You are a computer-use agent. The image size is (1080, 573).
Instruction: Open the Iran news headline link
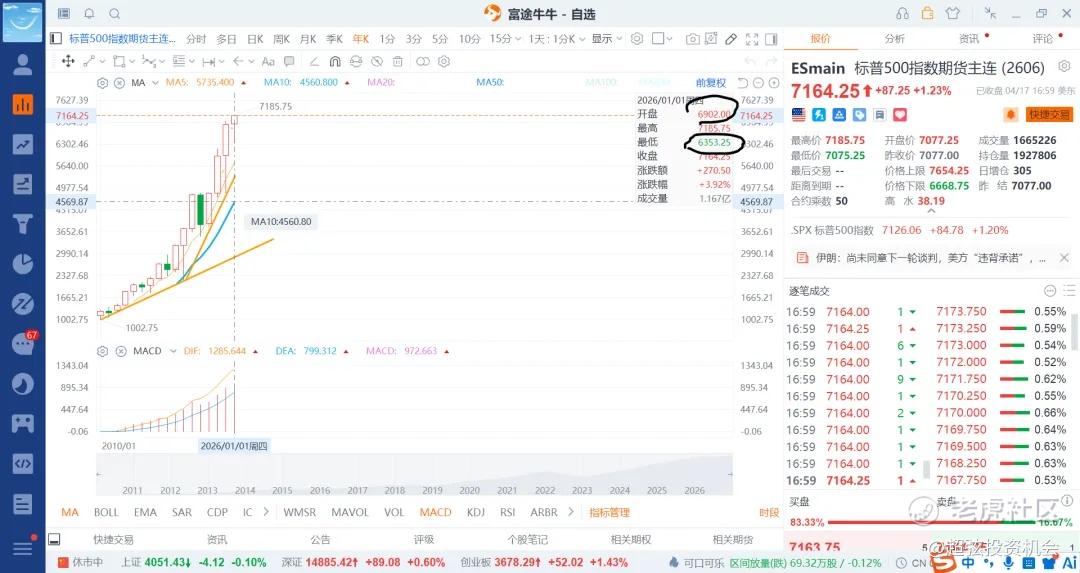(931, 258)
